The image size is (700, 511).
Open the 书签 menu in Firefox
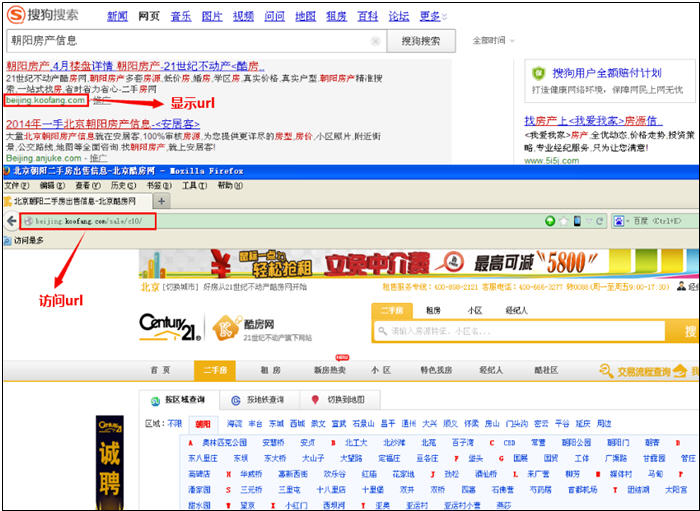tap(154, 186)
